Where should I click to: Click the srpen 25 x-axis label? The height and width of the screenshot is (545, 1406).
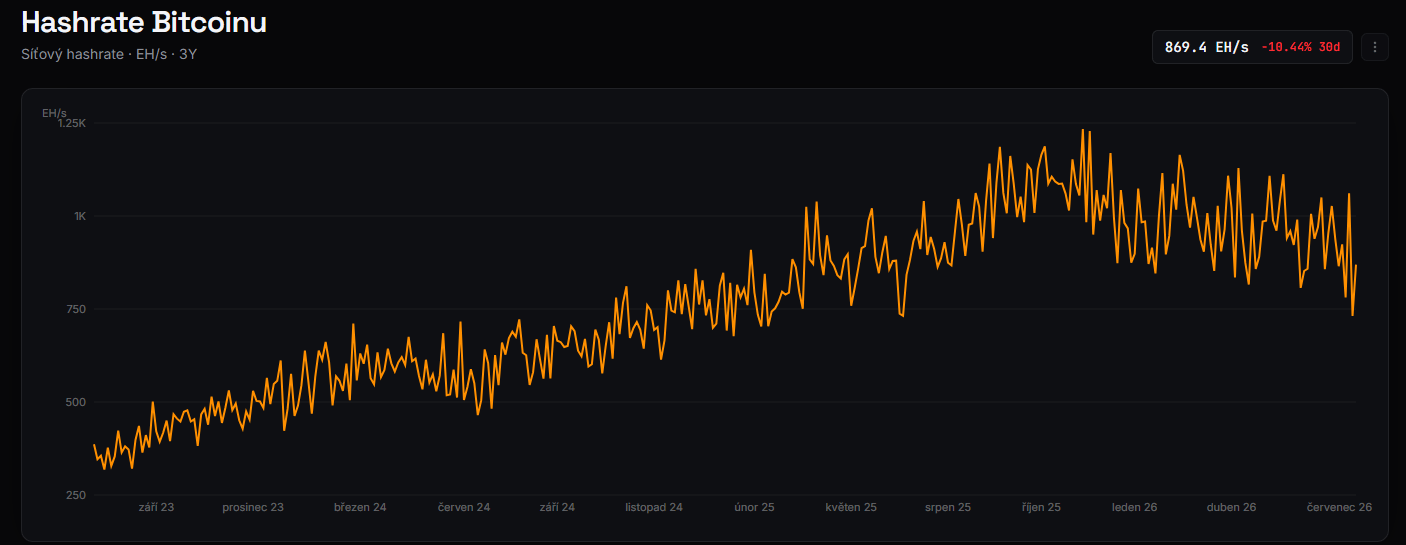coord(948,507)
